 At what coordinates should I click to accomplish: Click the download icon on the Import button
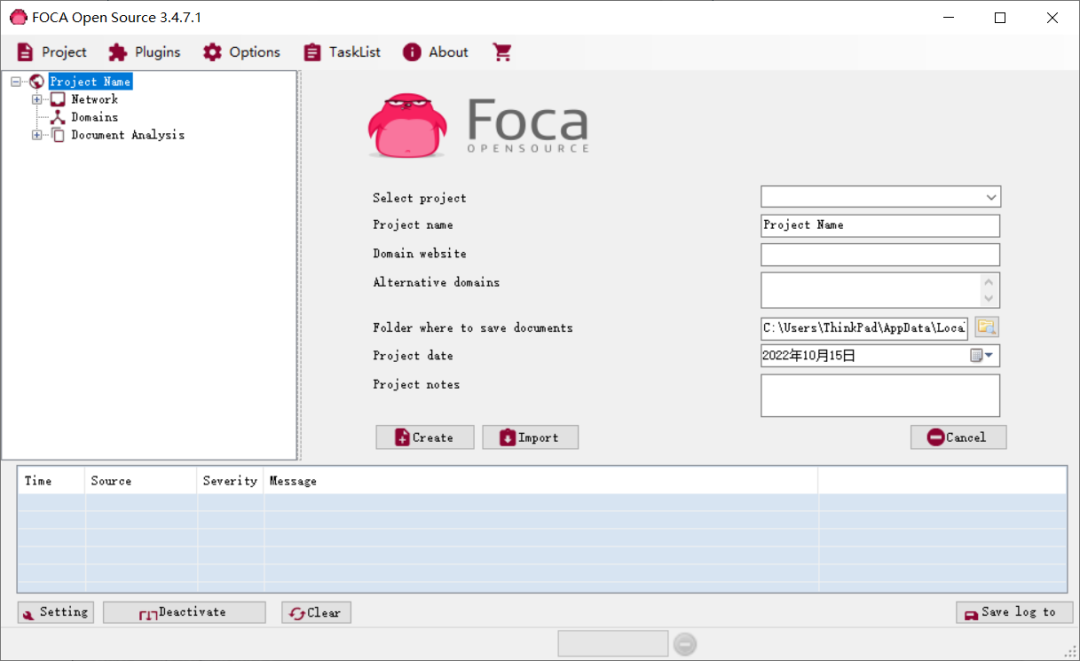[508, 437]
